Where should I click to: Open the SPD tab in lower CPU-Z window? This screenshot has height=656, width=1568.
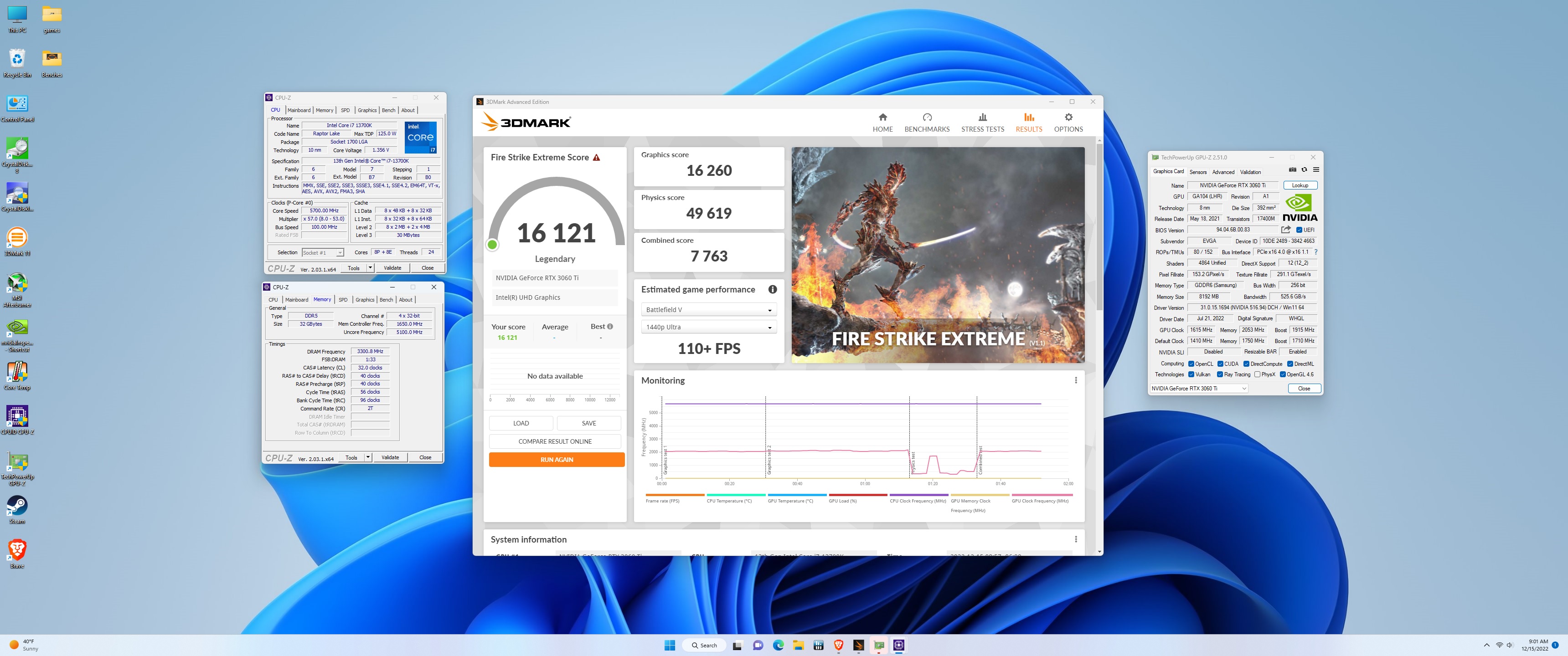pos(343,299)
